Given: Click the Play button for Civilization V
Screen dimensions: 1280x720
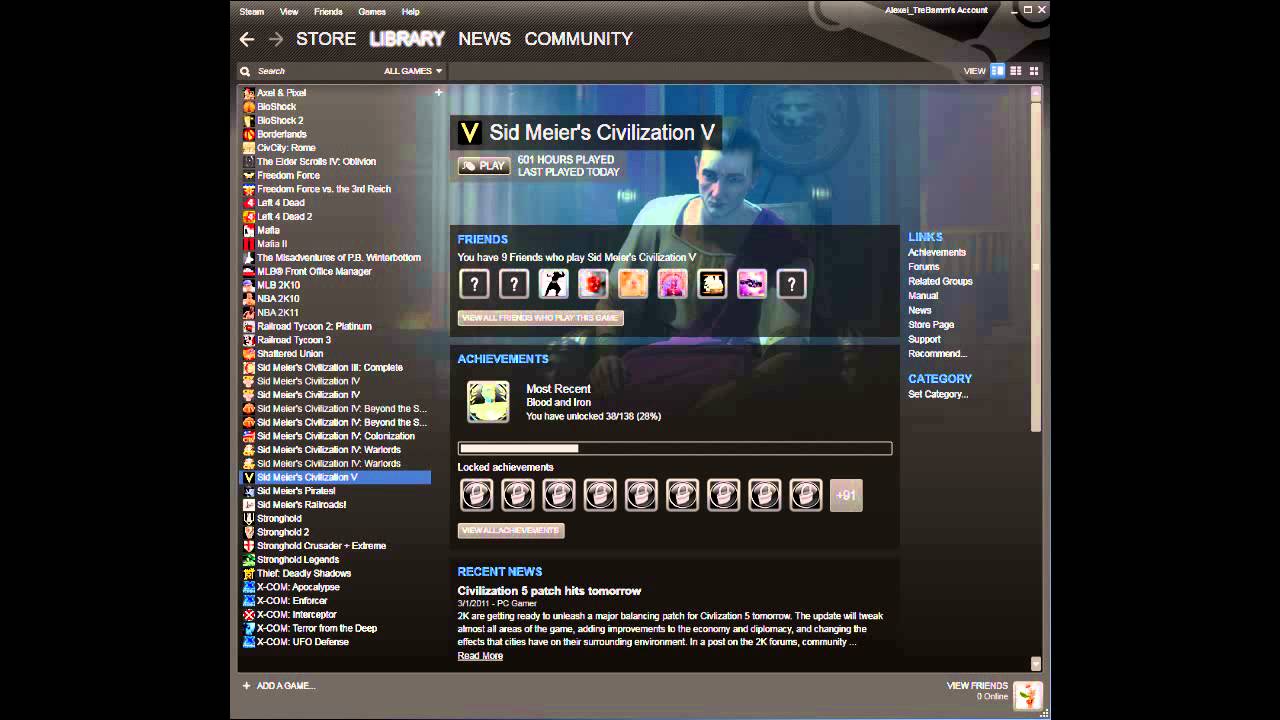Looking at the screenshot, I should (x=484, y=166).
